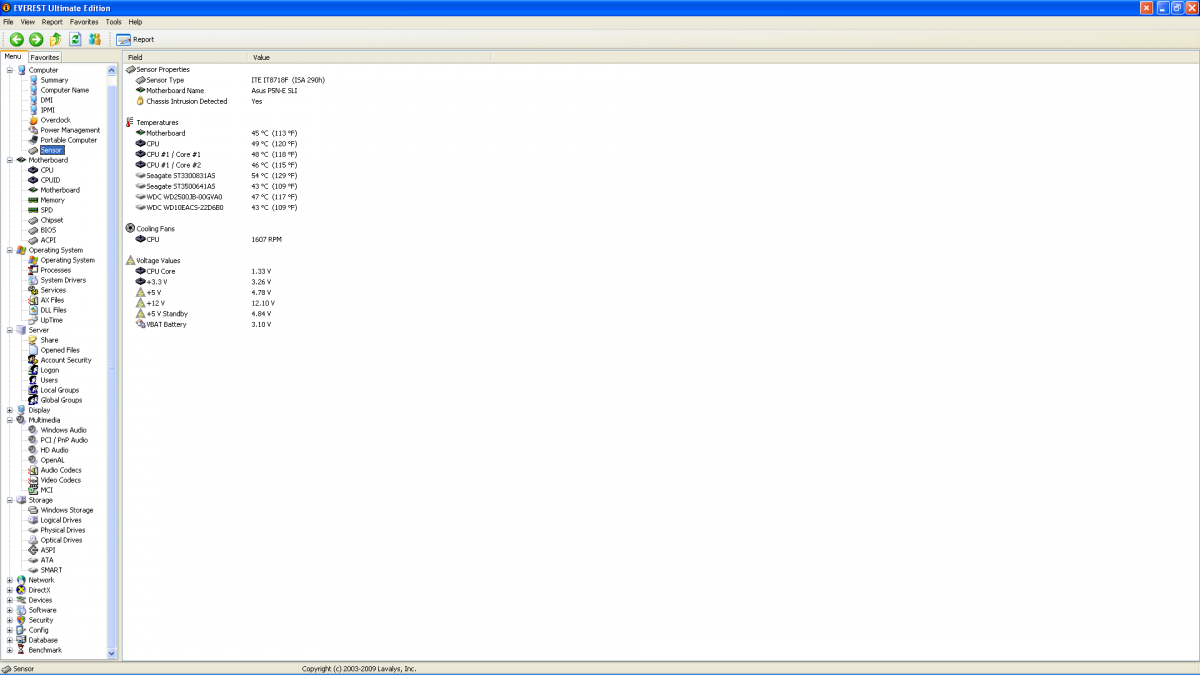This screenshot has height=675, width=1200.
Task: Collapse the Motherboard tree node
Action: 10,160
